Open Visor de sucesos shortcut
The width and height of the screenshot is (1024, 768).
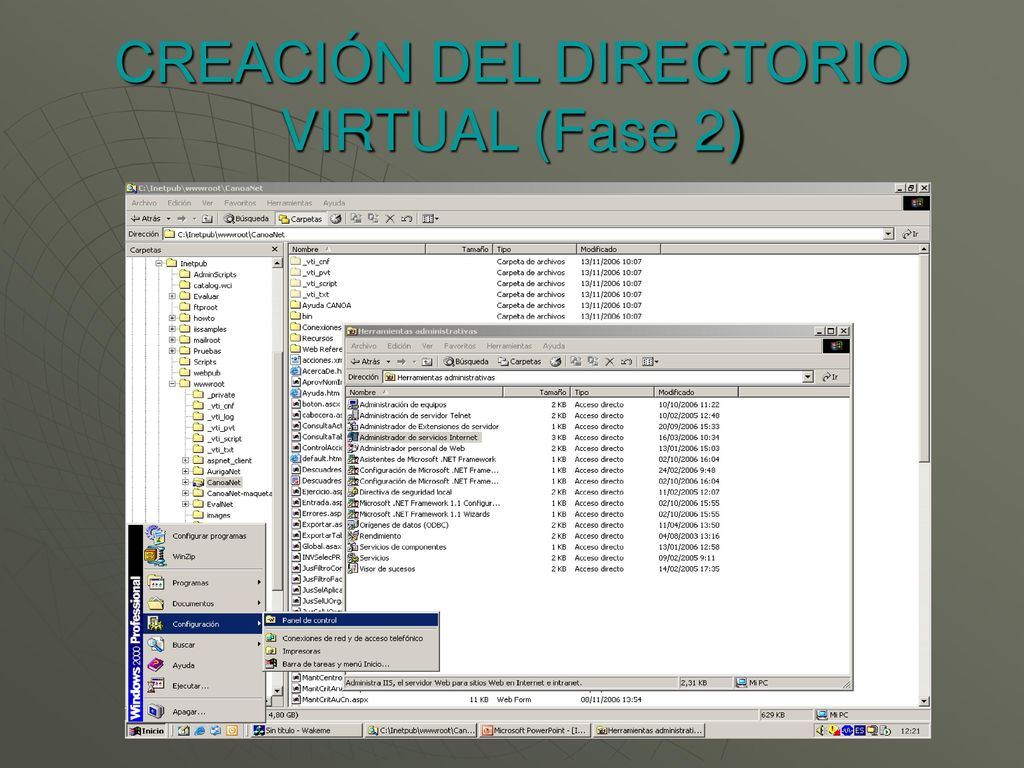pyautogui.click(x=382, y=568)
